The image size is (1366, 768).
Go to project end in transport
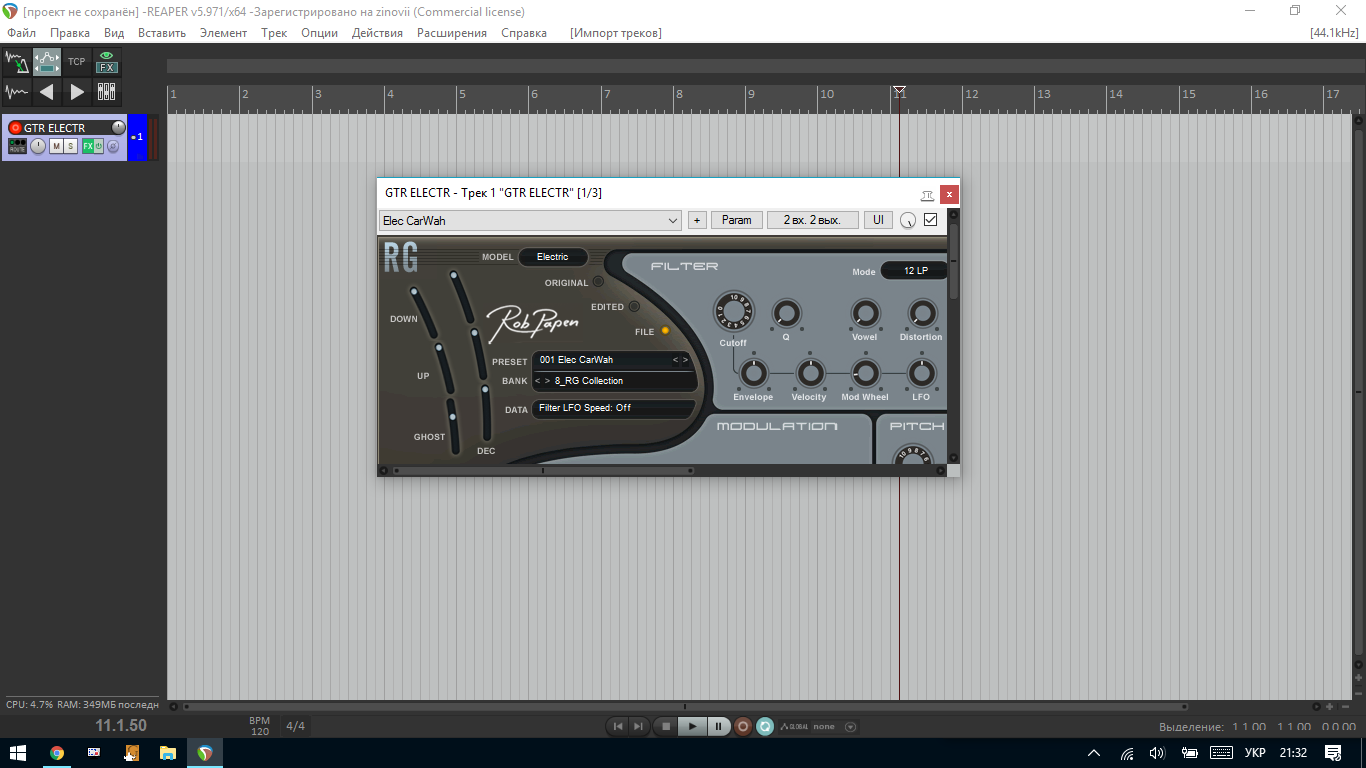638,727
